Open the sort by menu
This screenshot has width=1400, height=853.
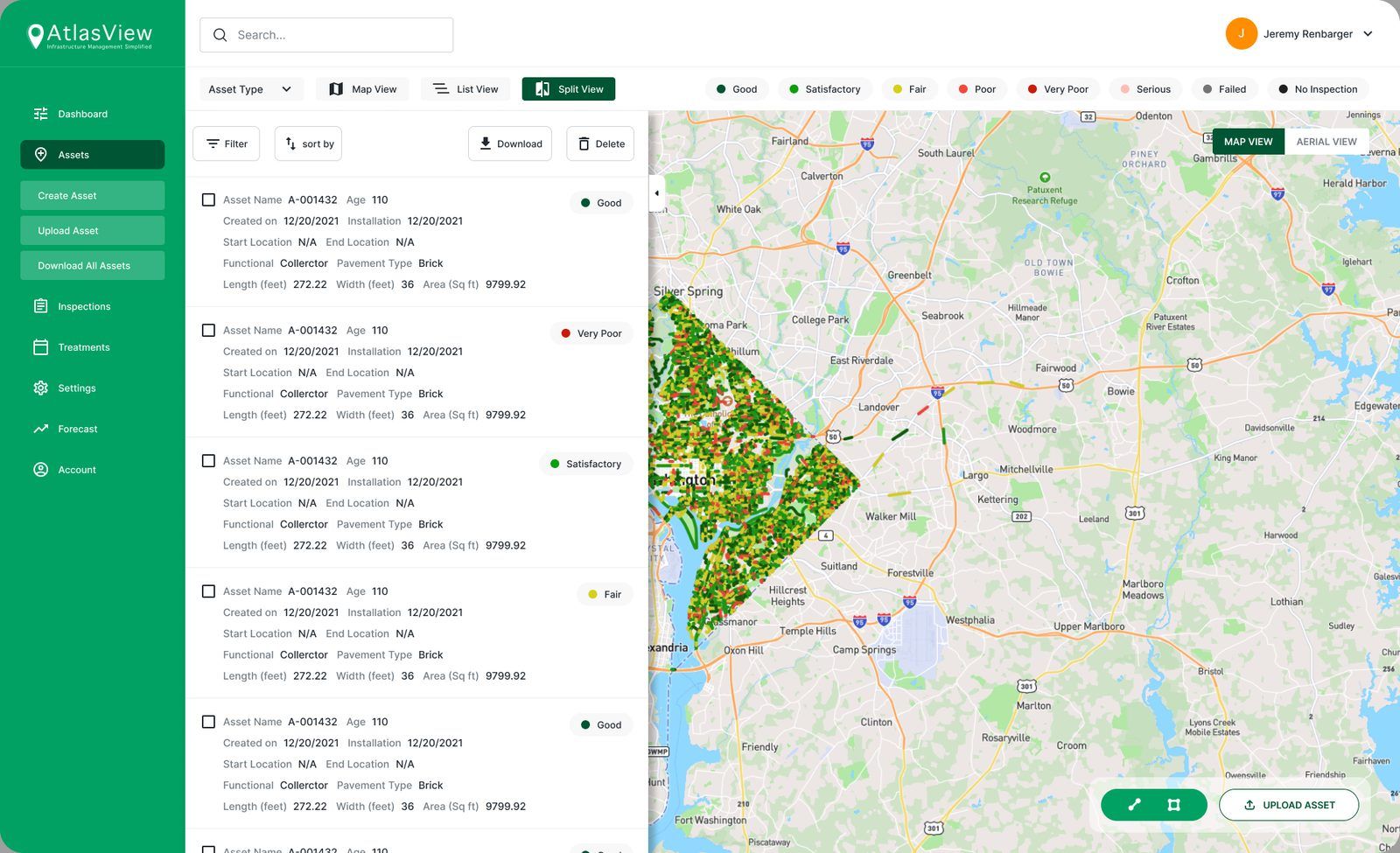(x=308, y=143)
